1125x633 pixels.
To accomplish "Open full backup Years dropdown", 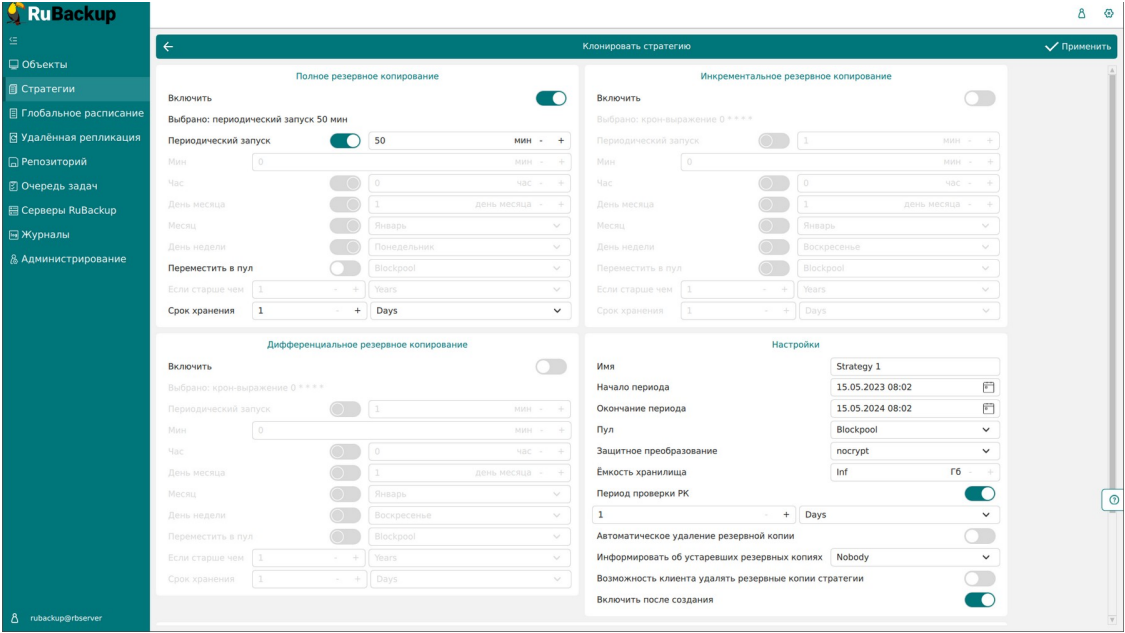I will (x=470, y=289).
